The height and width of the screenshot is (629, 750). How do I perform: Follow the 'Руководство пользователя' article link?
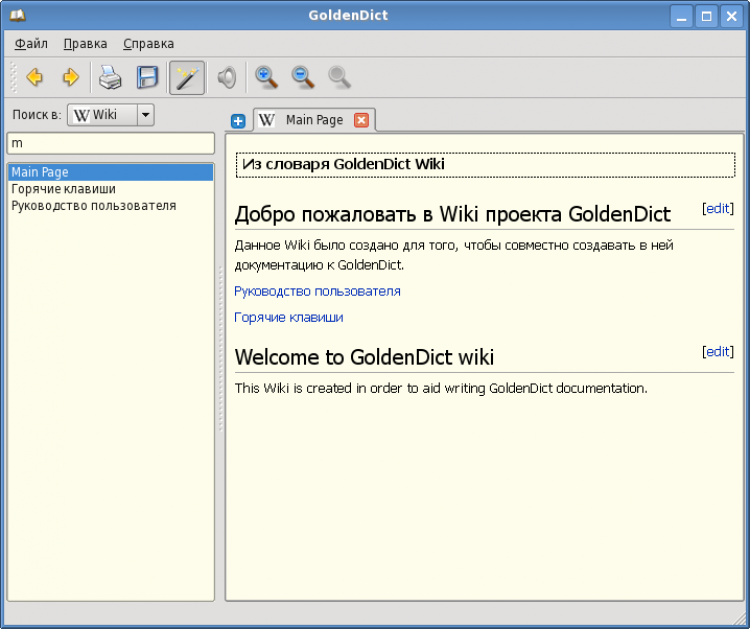point(317,291)
